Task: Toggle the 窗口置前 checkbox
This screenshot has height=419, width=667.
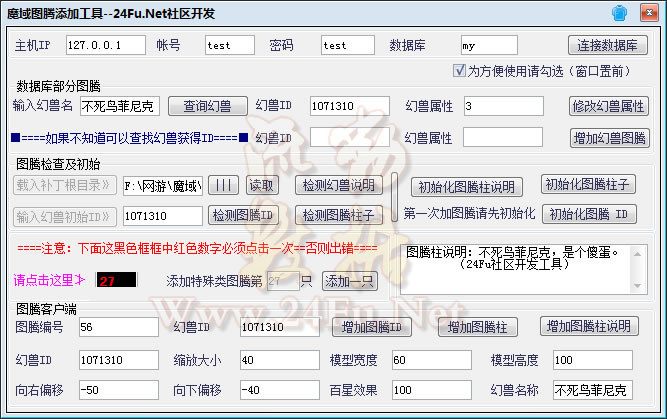Action: click(x=460, y=72)
